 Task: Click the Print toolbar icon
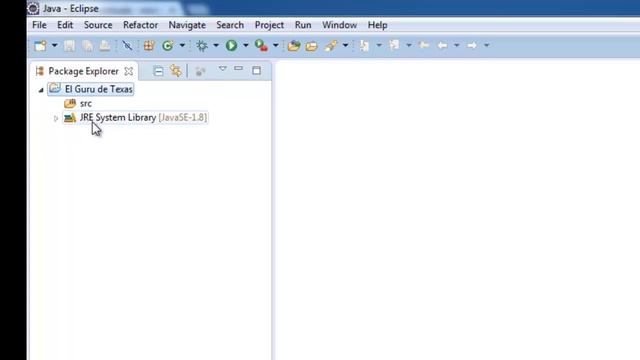[105, 46]
